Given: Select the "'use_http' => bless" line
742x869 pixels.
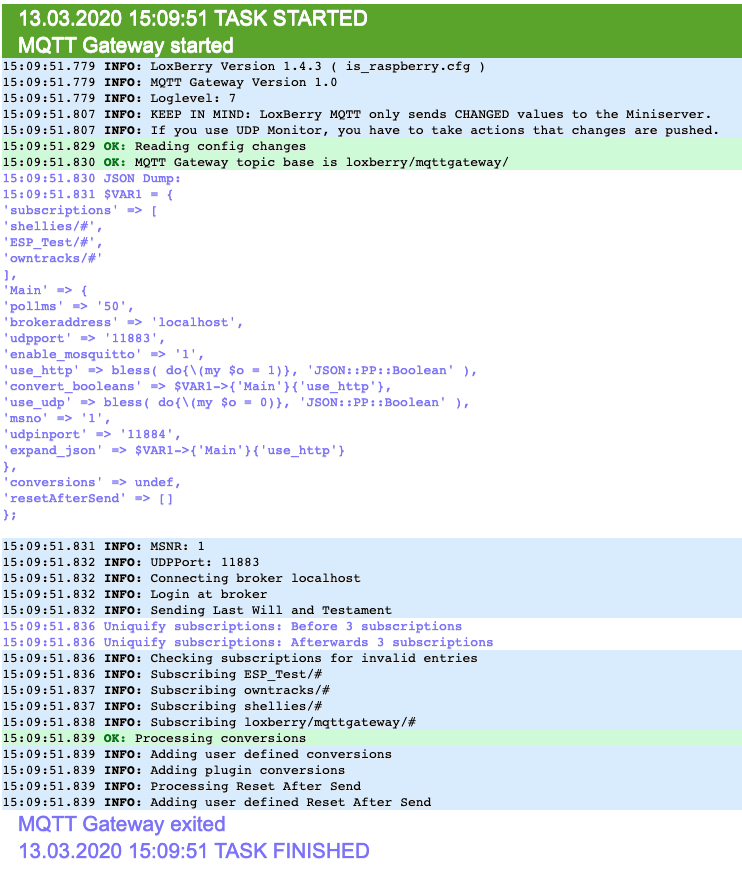Looking at the screenshot, I should click(240, 371).
